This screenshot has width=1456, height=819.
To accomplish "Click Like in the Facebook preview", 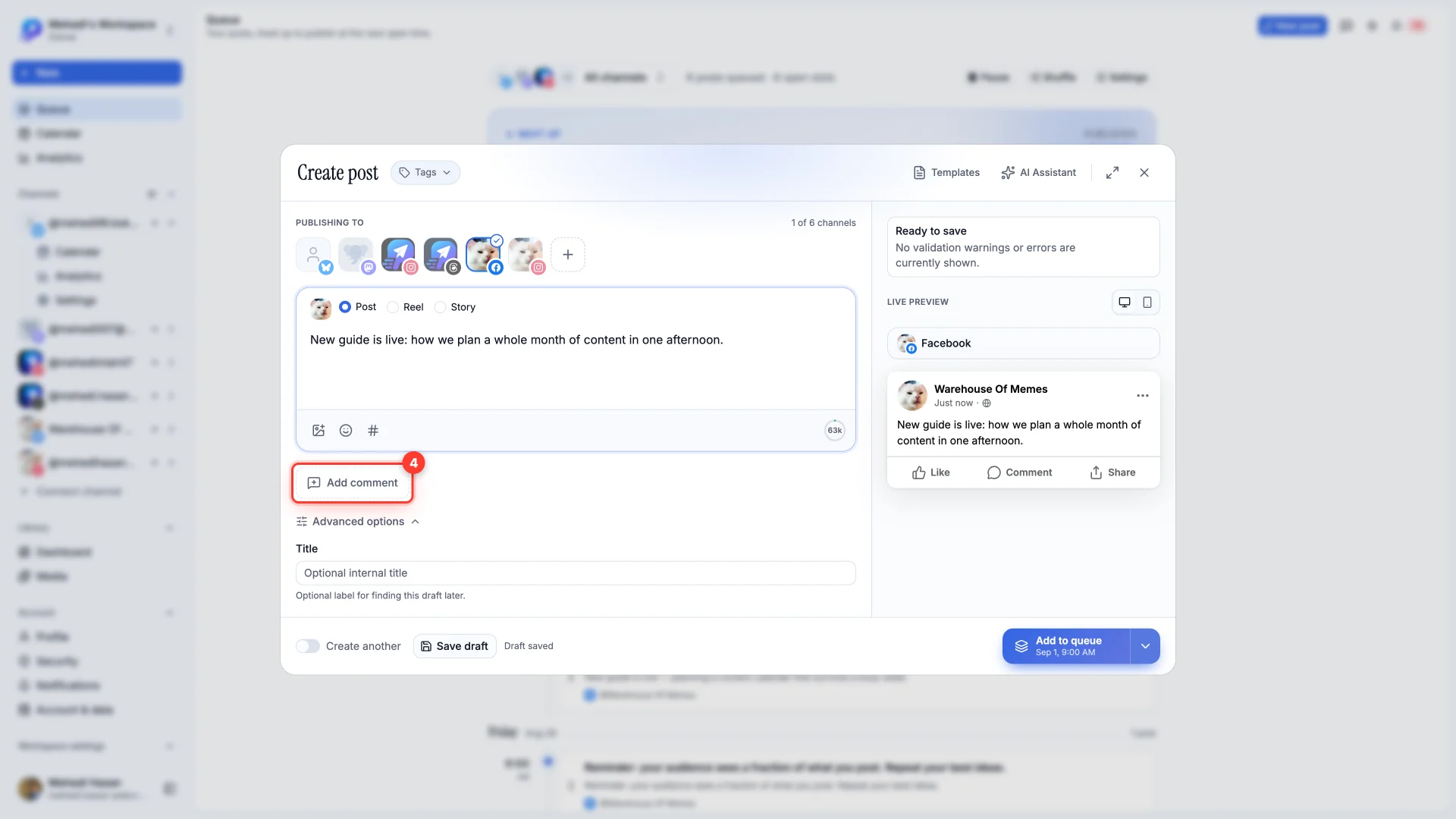I will coord(930,472).
